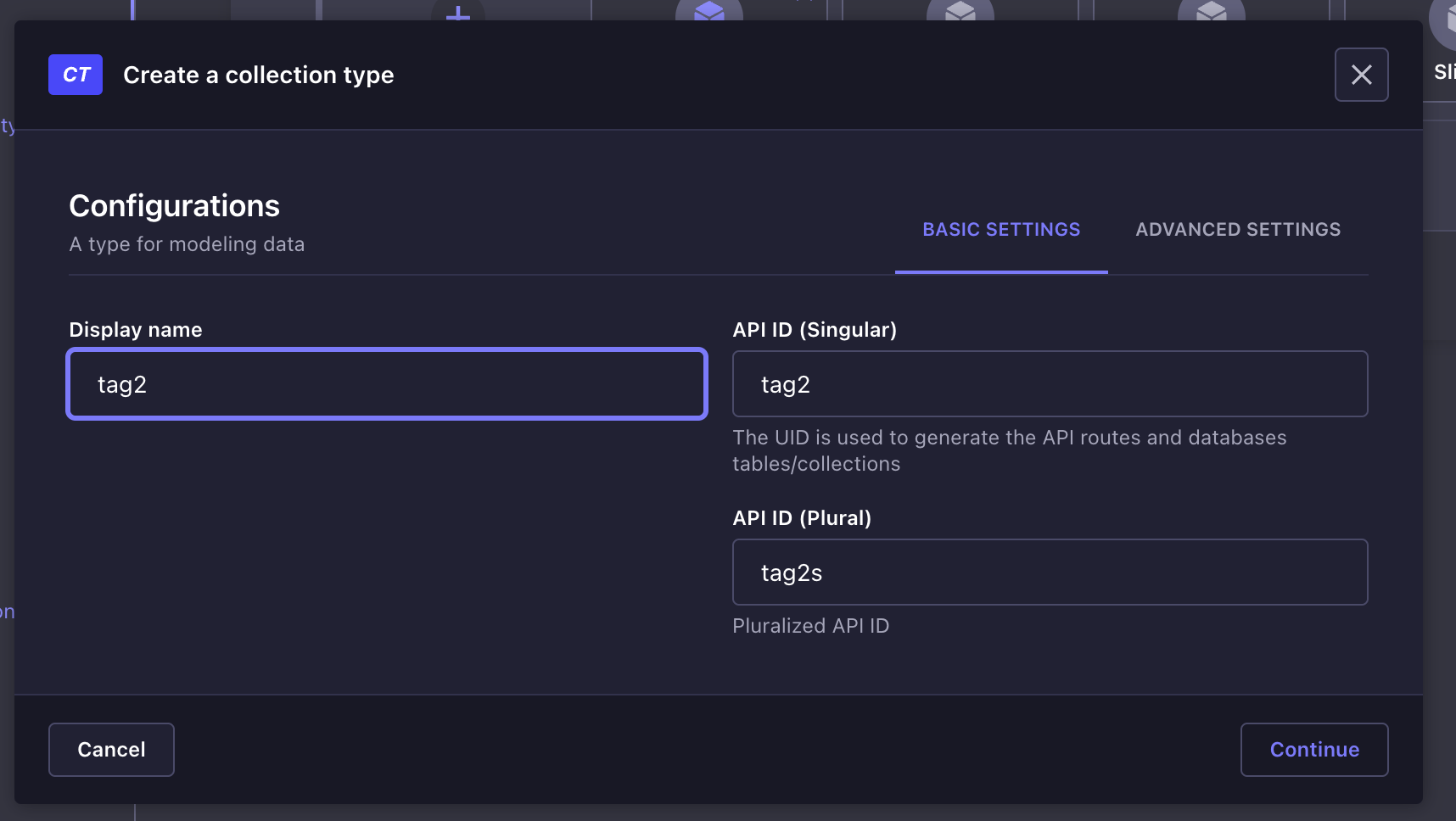1456x821 pixels.
Task: Open the Advanced Settings tab
Action: coord(1238,230)
